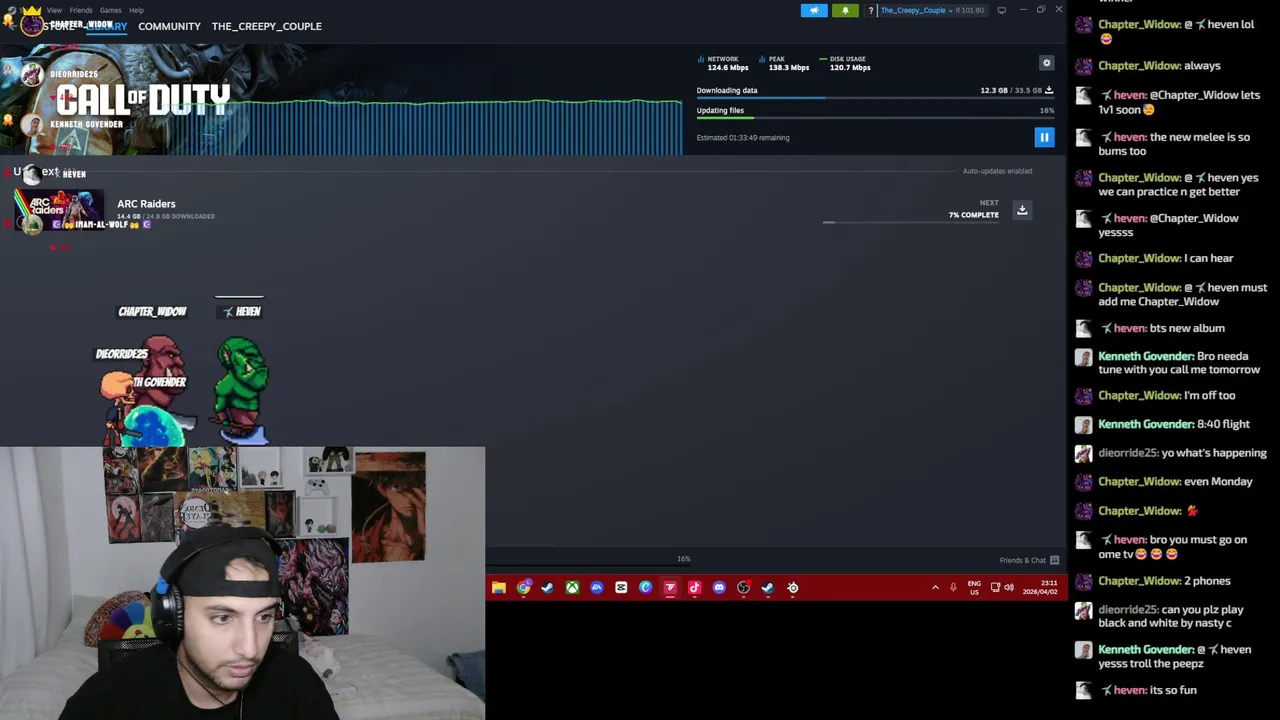Screen dimensions: 1280x720
Task: Click Estimated 01:33:49 remaining text
Action: coord(743,138)
